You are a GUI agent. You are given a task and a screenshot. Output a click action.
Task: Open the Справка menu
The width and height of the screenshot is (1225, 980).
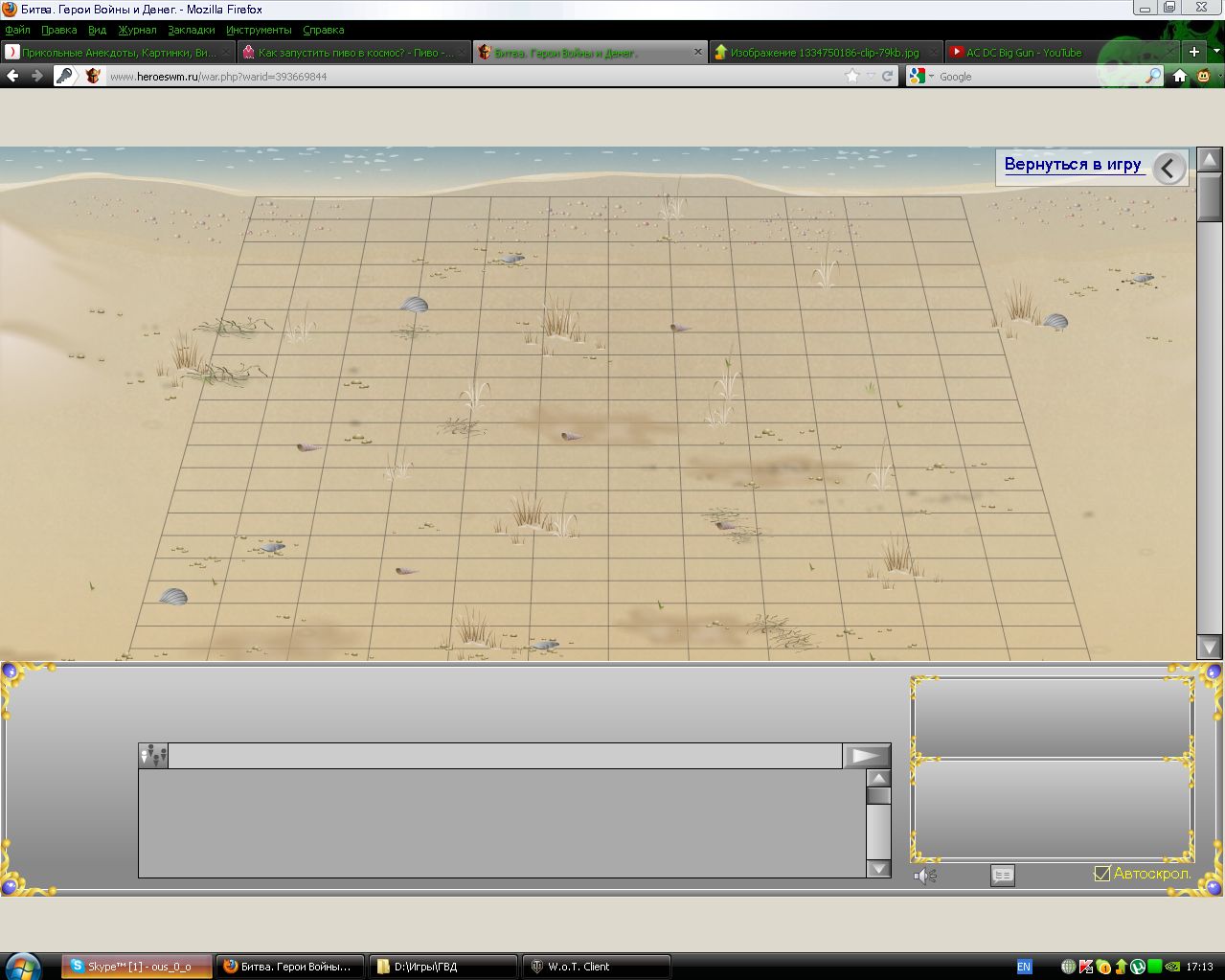click(324, 30)
